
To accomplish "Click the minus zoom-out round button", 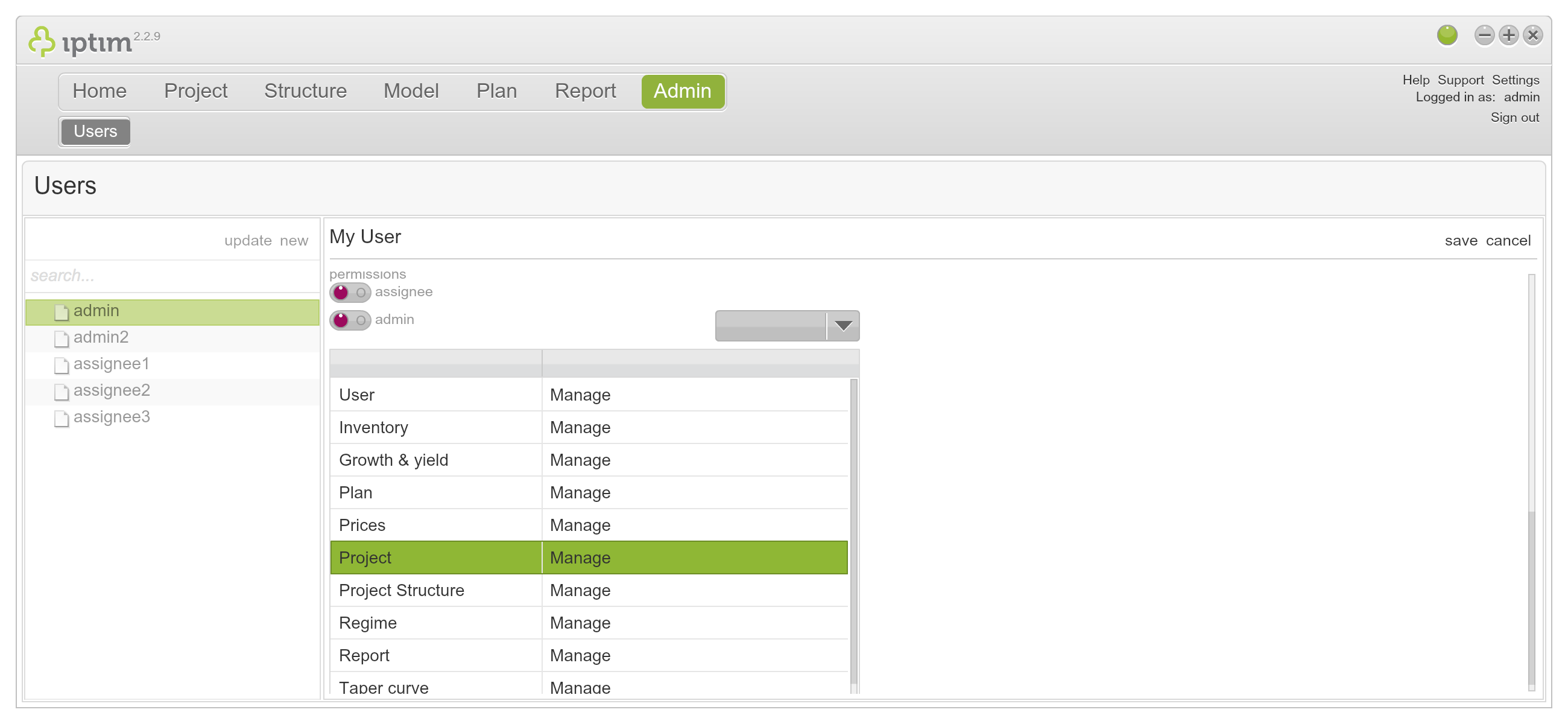I will pyautogui.click(x=1484, y=36).
